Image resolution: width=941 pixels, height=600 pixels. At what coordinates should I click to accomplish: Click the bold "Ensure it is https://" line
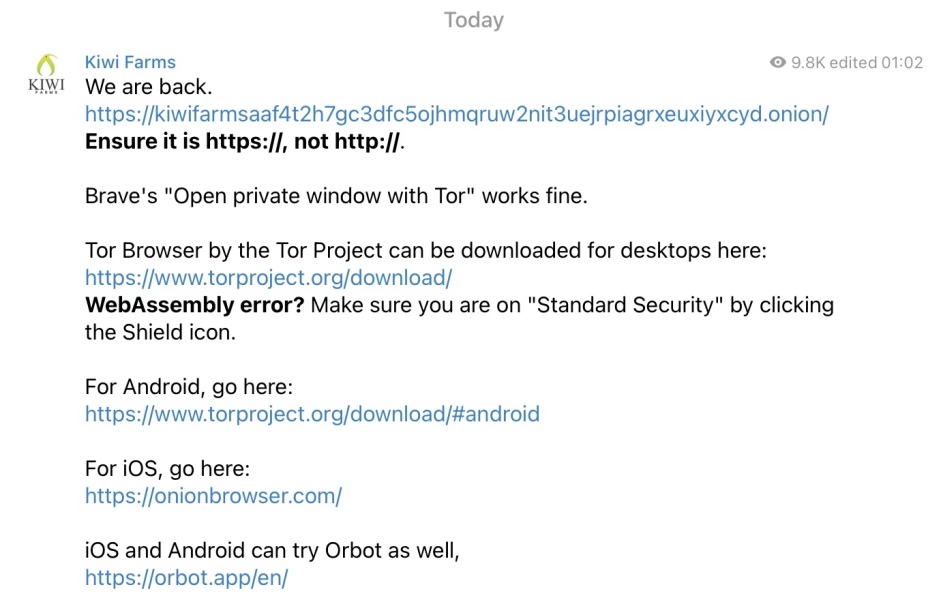click(x=245, y=141)
